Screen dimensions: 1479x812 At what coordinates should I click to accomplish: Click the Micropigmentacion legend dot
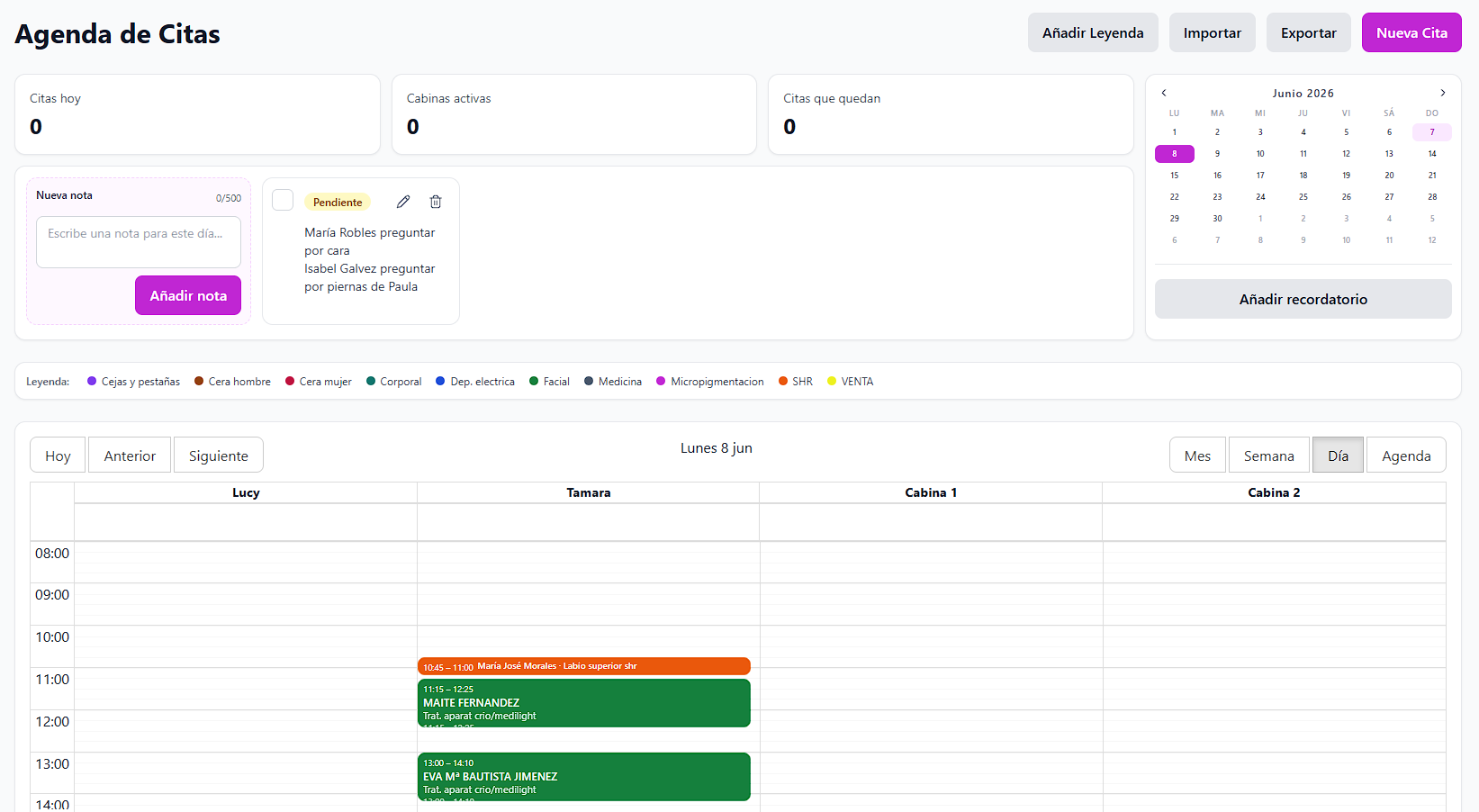click(661, 381)
